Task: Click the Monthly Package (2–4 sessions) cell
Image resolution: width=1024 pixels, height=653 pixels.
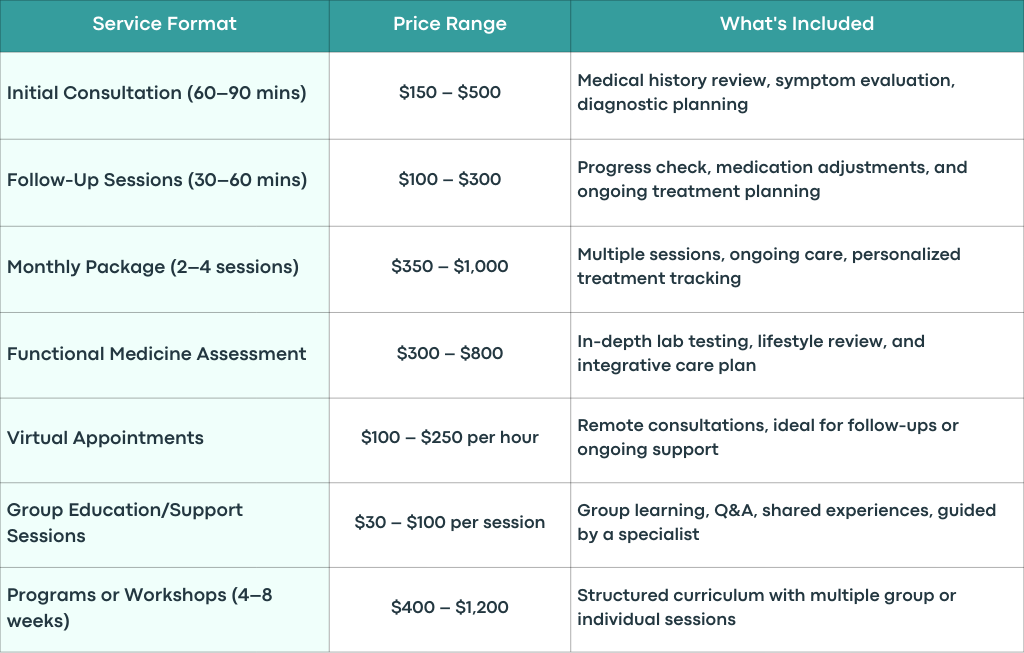Action: point(165,269)
